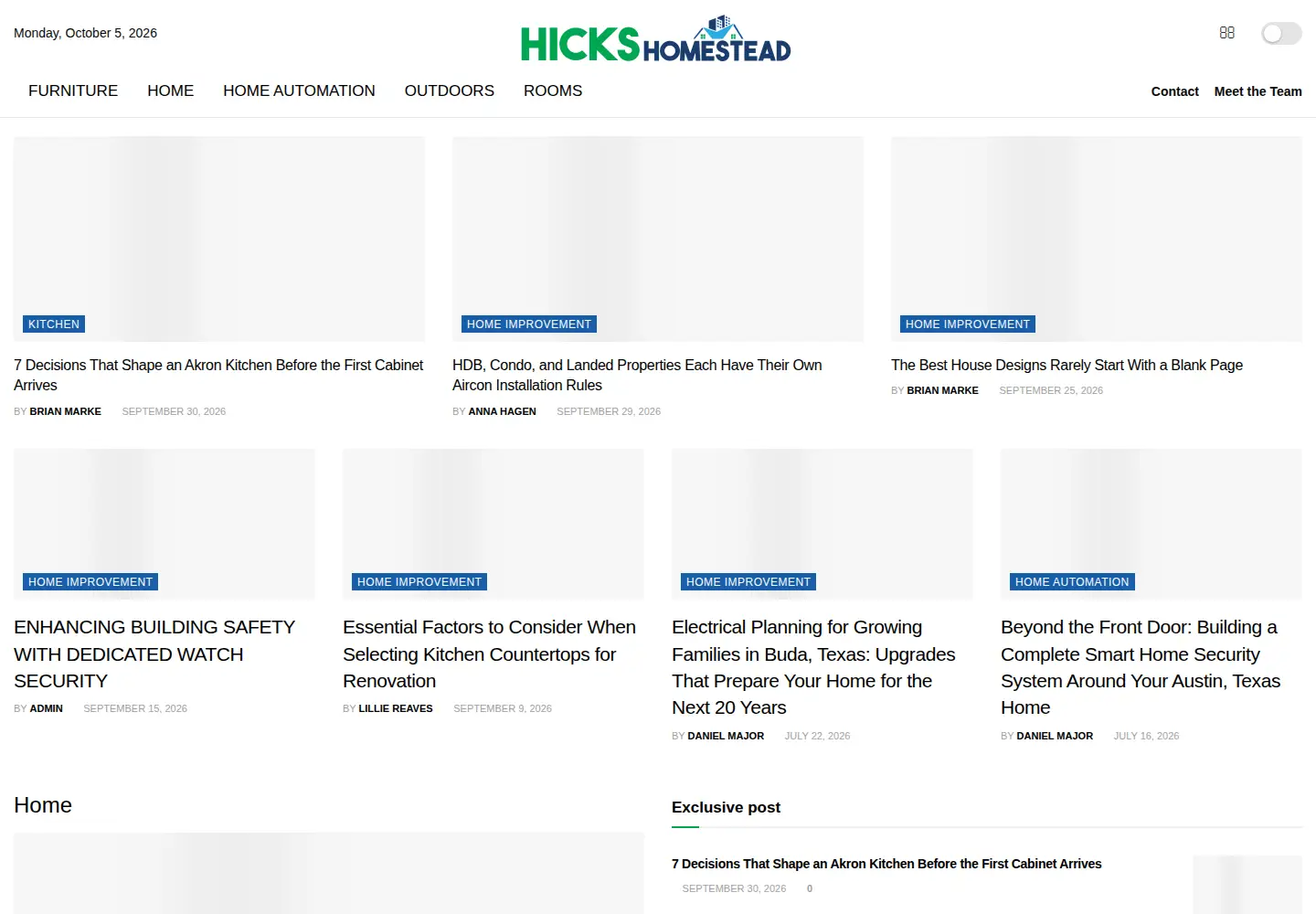Click thumbnail of Akron Kitchen article
The width and height of the screenshot is (1316, 914).
pos(219,239)
